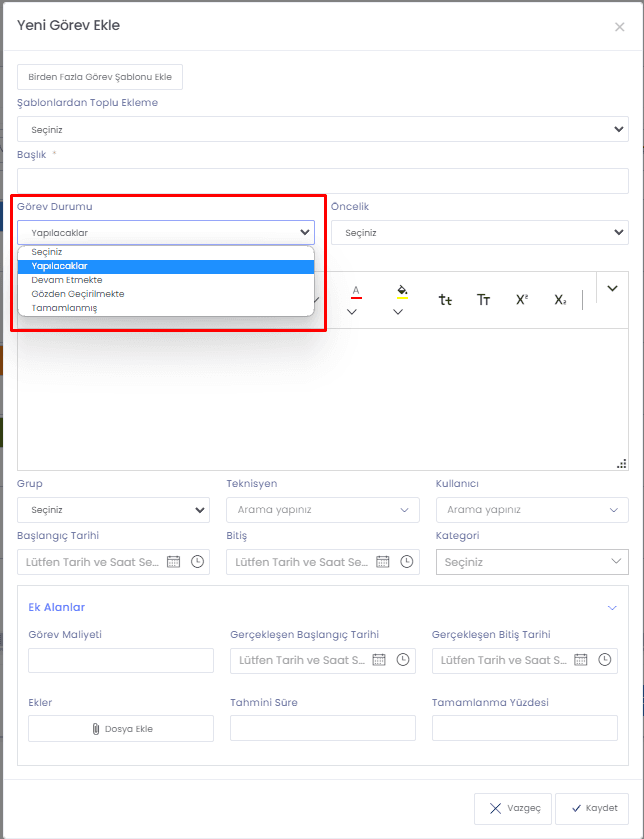The image size is (644, 839).
Task: Open calendar for Gerçekleşen Bitiş Tarihi
Action: [x=580, y=660]
